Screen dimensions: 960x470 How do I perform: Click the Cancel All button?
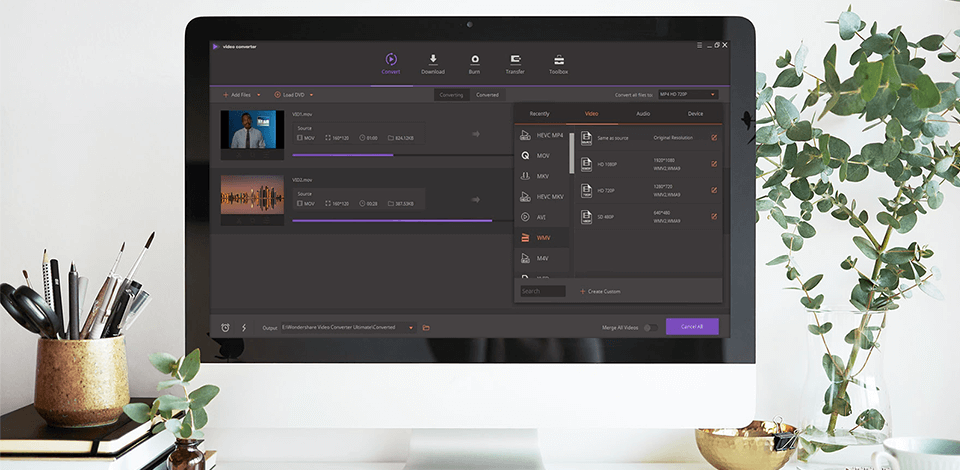(x=692, y=327)
